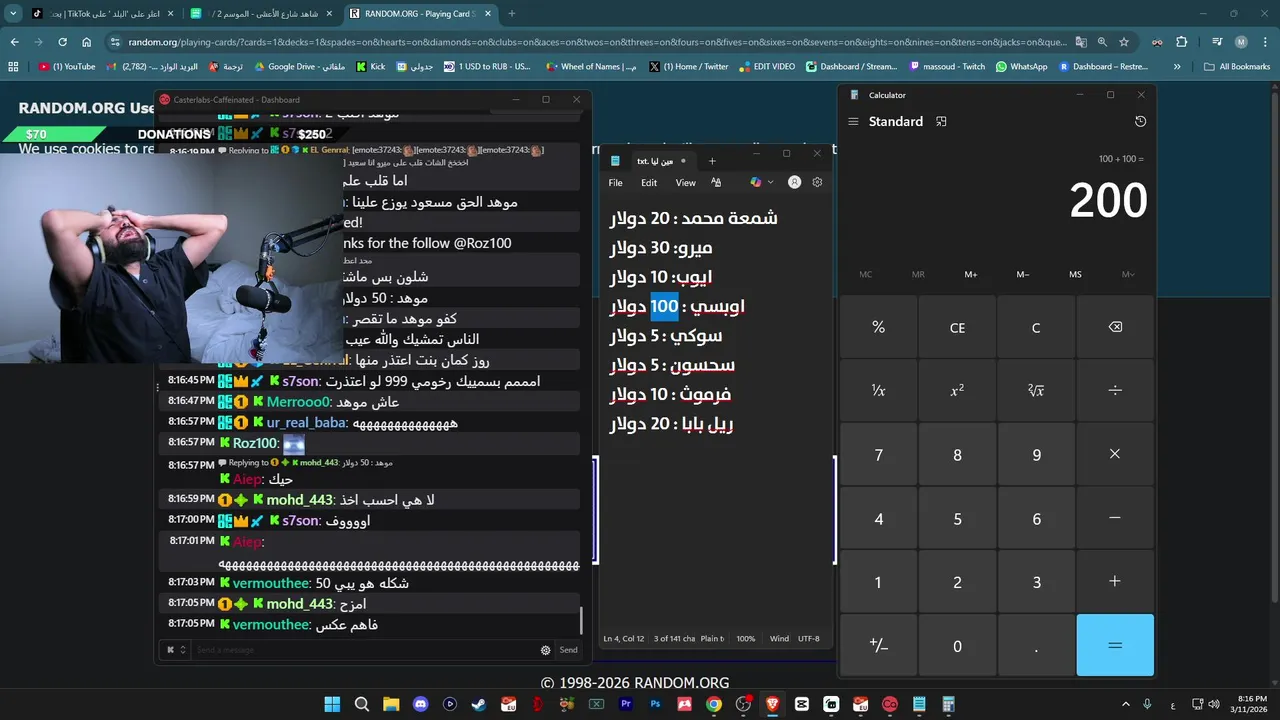This screenshot has width=1280, height=720.
Task: Click 'Ln 4, Col 12' in Notepad status bar
Action: pos(624,639)
